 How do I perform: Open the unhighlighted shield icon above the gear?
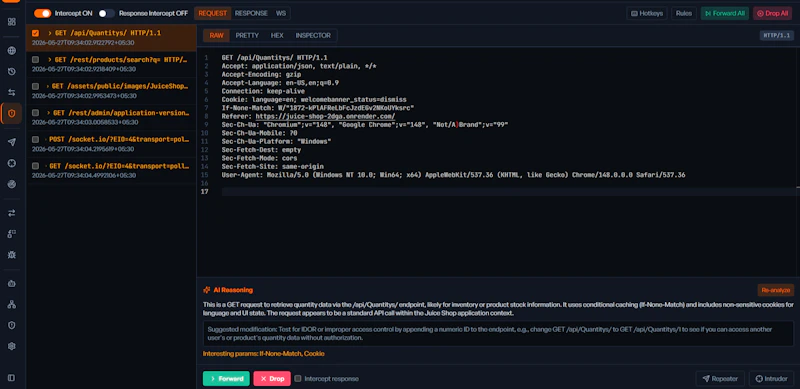(x=11, y=325)
